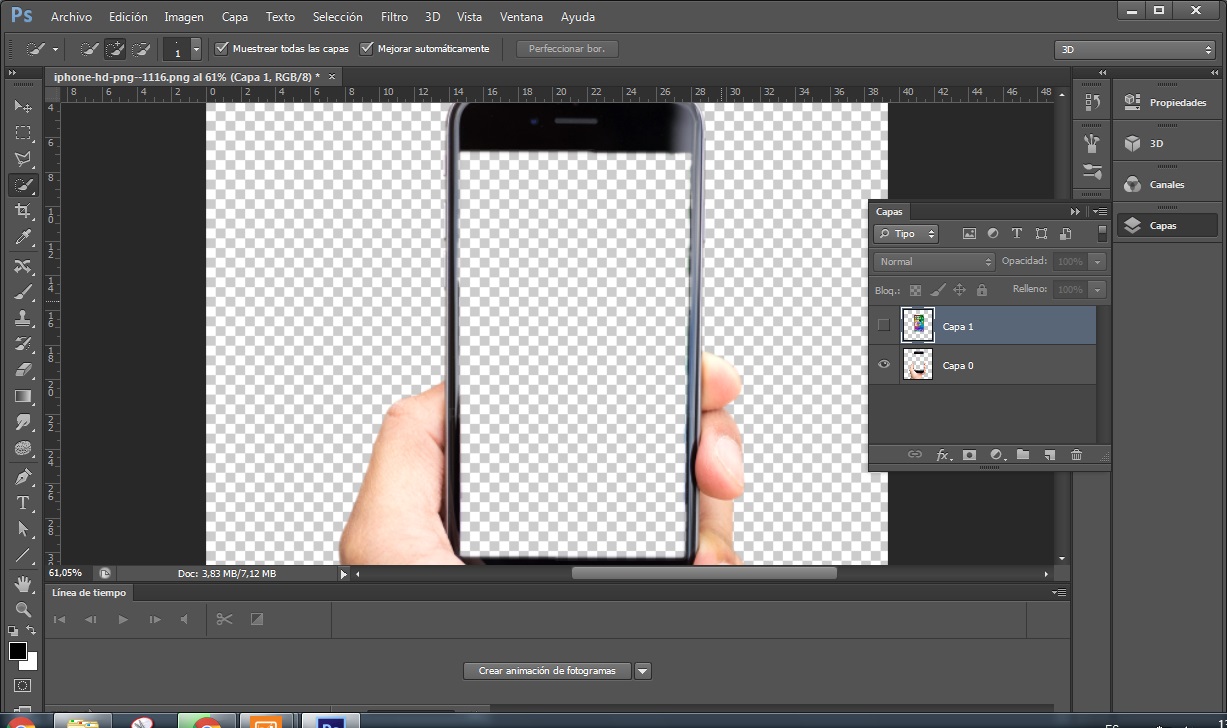The width and height of the screenshot is (1227, 728).
Task: Open the Imagen menu
Action: tap(184, 17)
